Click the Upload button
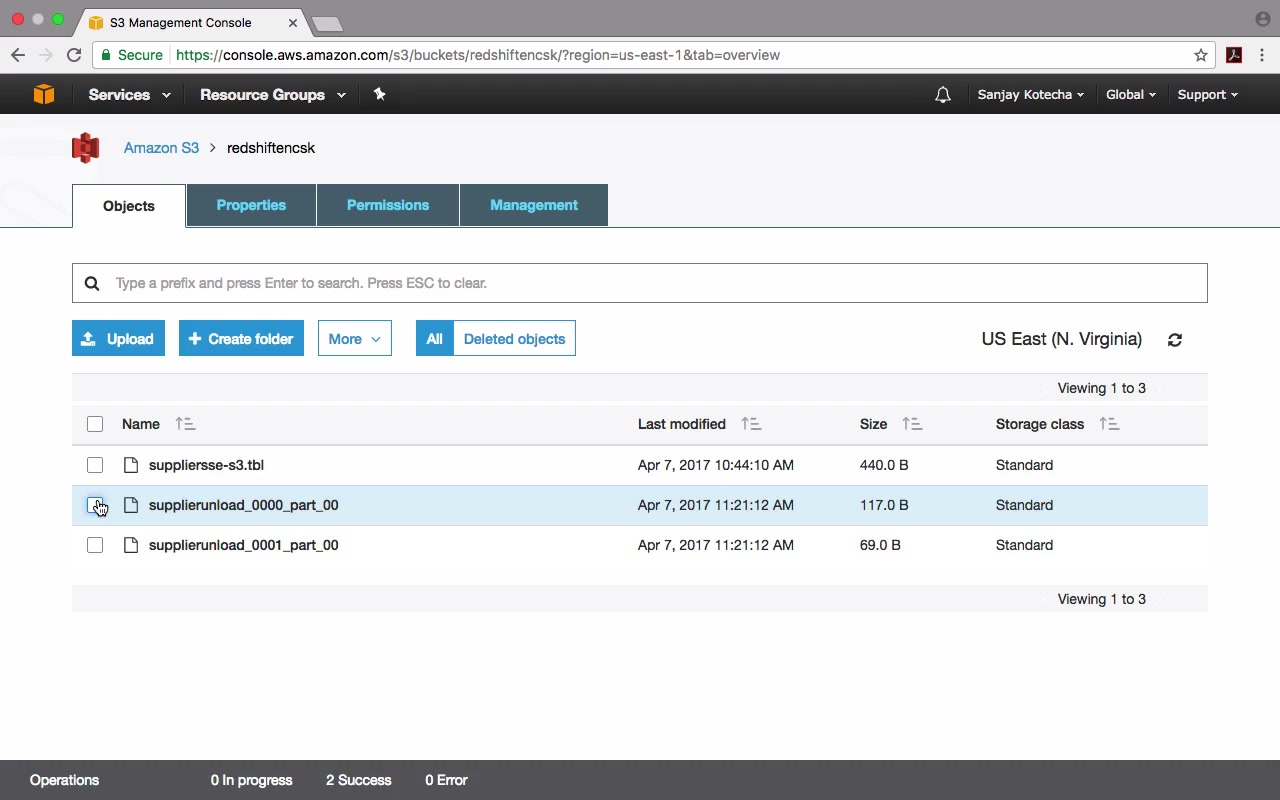The width and height of the screenshot is (1280, 800). (118, 339)
